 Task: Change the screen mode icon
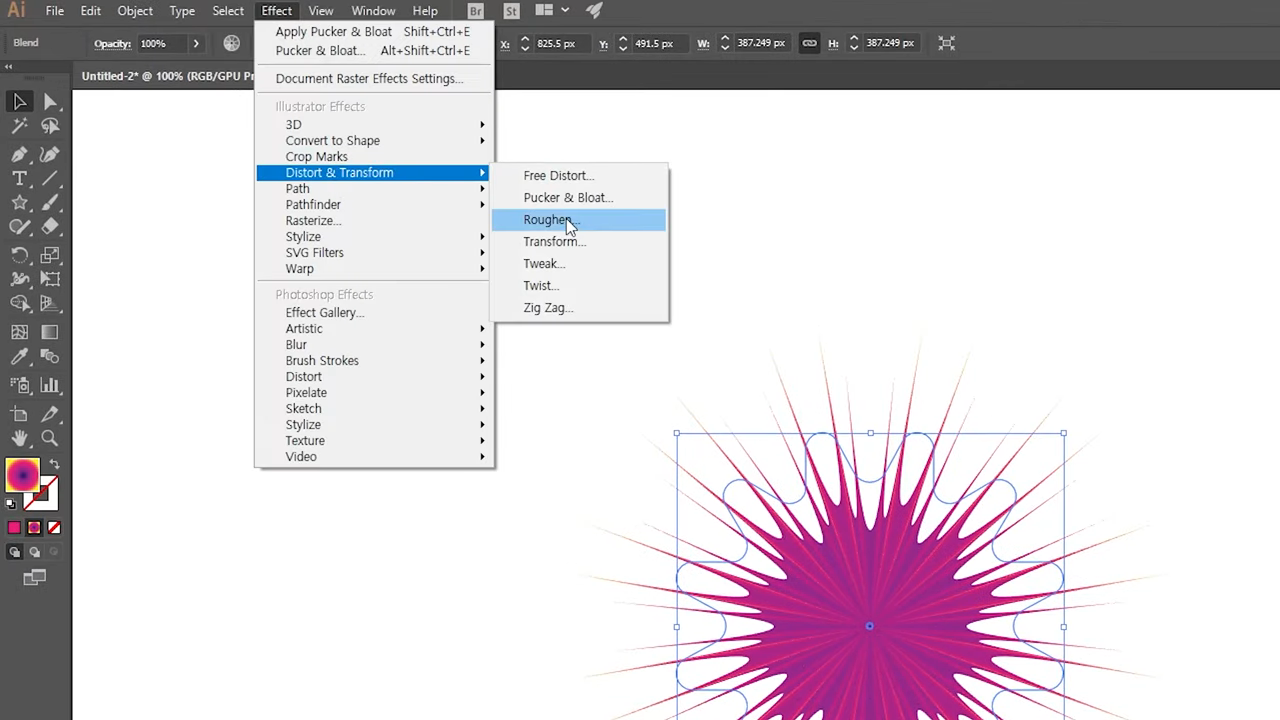pos(35,577)
